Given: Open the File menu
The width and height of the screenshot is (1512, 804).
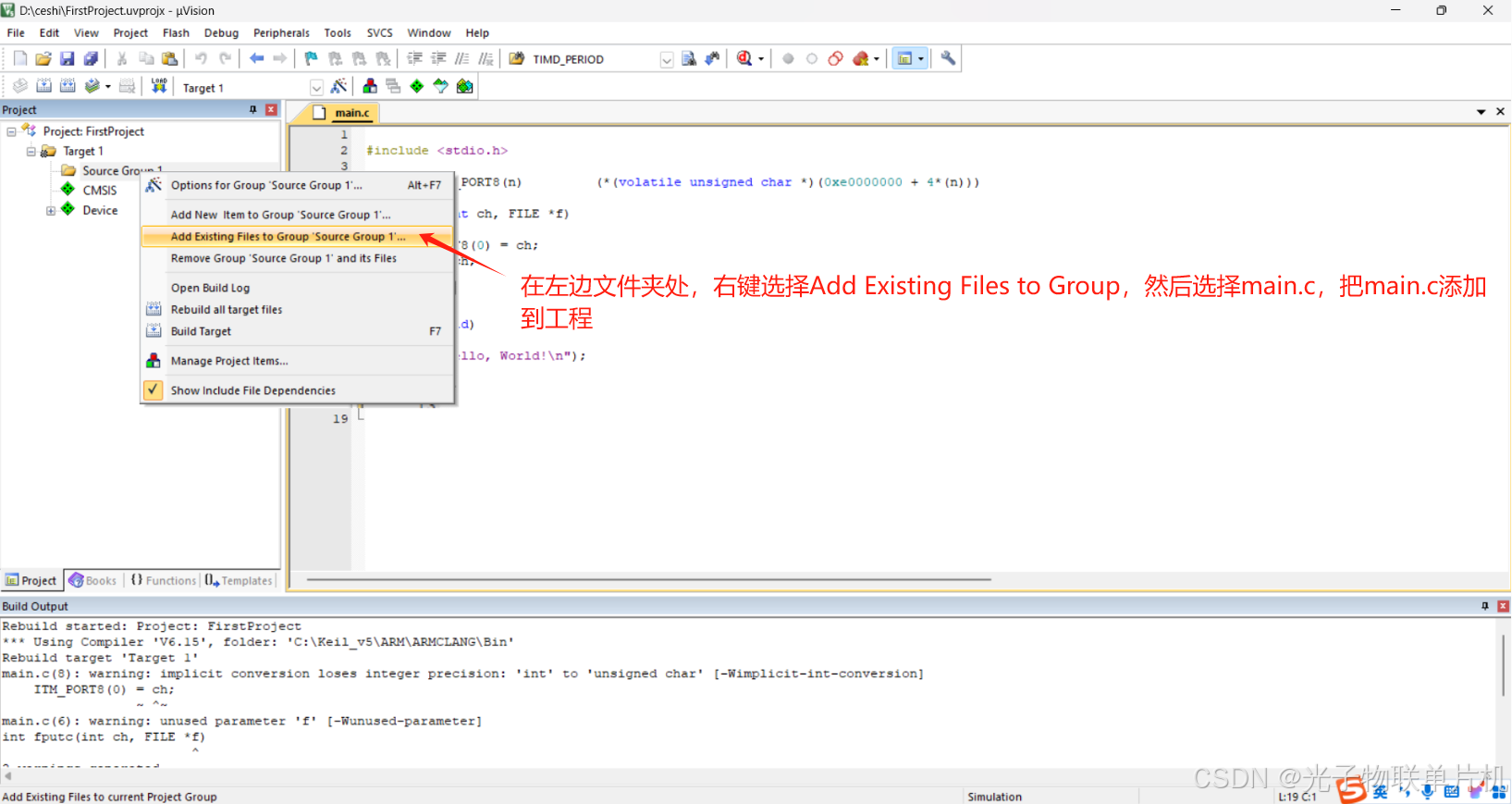Looking at the screenshot, I should click(x=16, y=32).
